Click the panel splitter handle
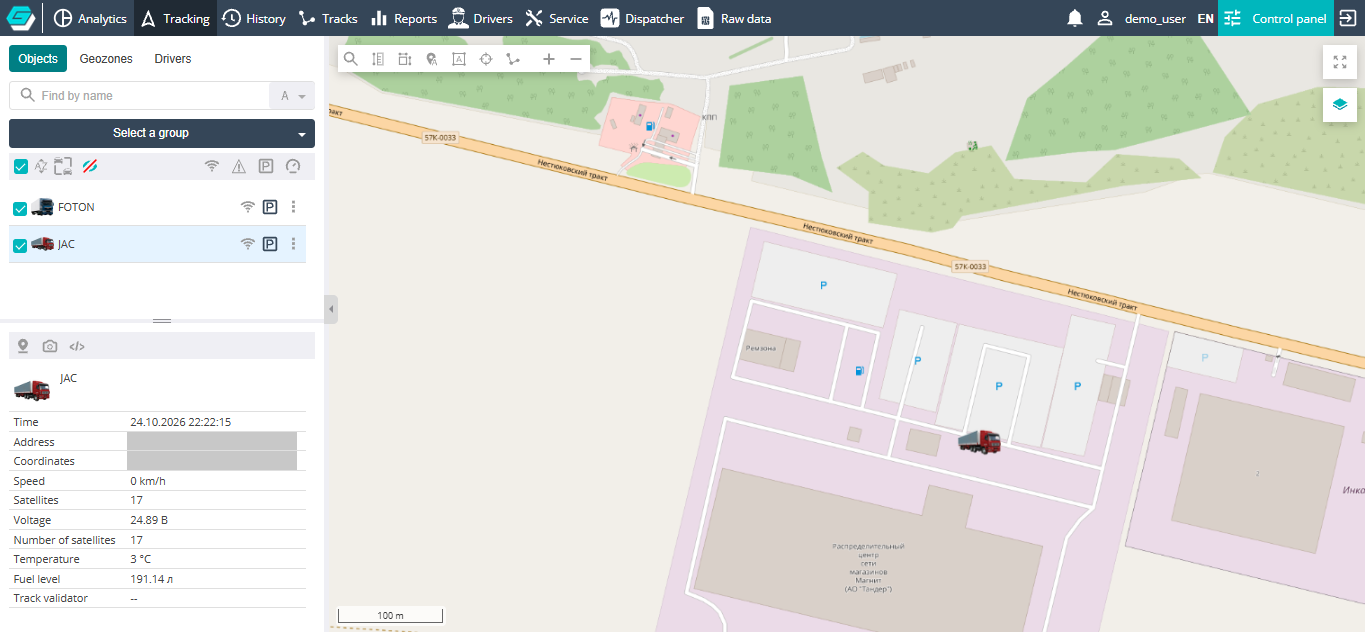 point(162,321)
